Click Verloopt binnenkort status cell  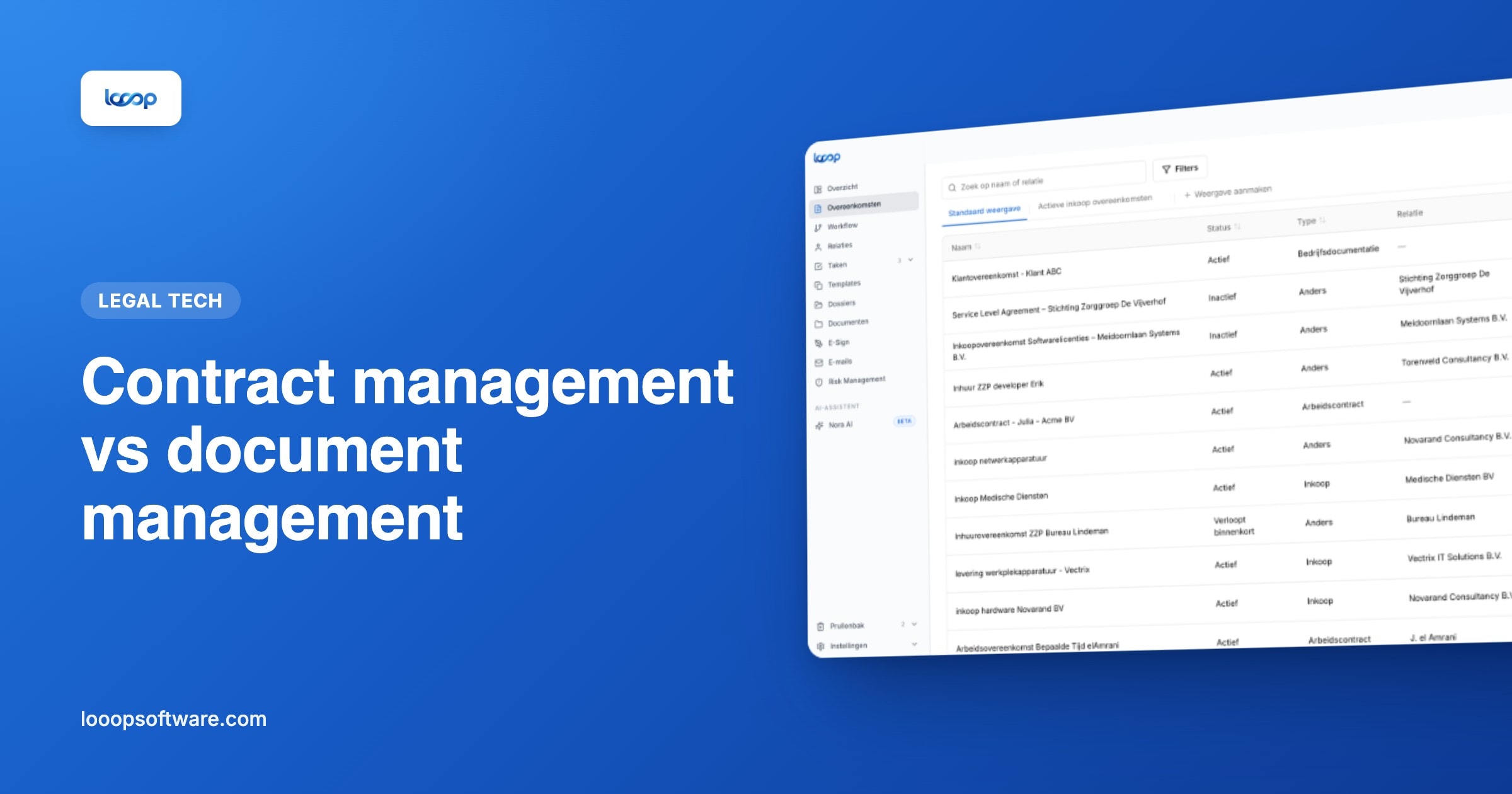coord(1234,526)
